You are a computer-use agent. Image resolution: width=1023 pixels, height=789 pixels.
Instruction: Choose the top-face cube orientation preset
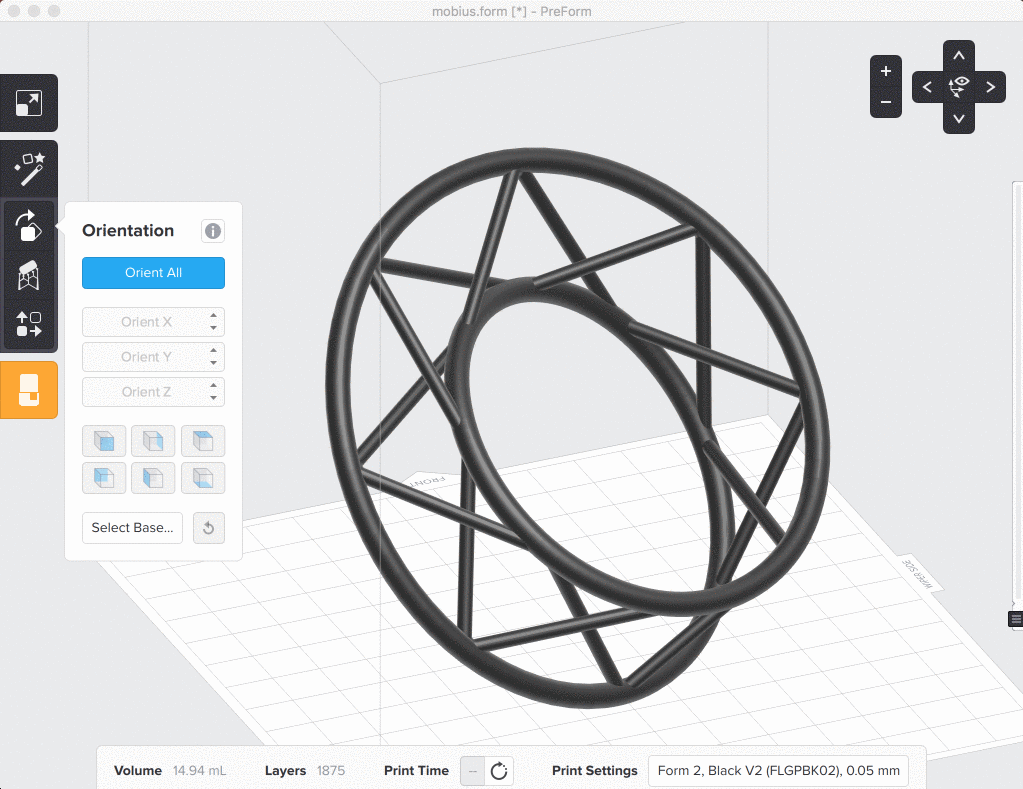[203, 441]
